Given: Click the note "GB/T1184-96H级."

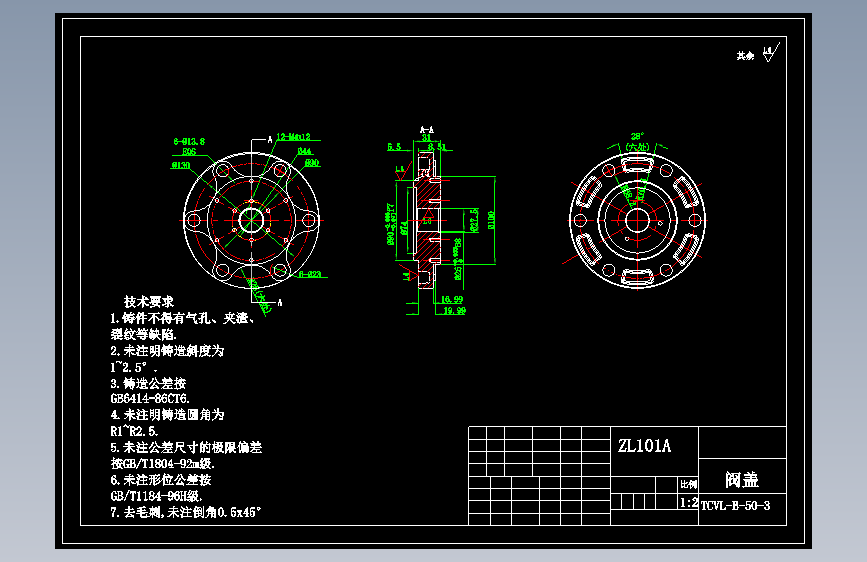Looking at the screenshot, I should click(x=156, y=496).
